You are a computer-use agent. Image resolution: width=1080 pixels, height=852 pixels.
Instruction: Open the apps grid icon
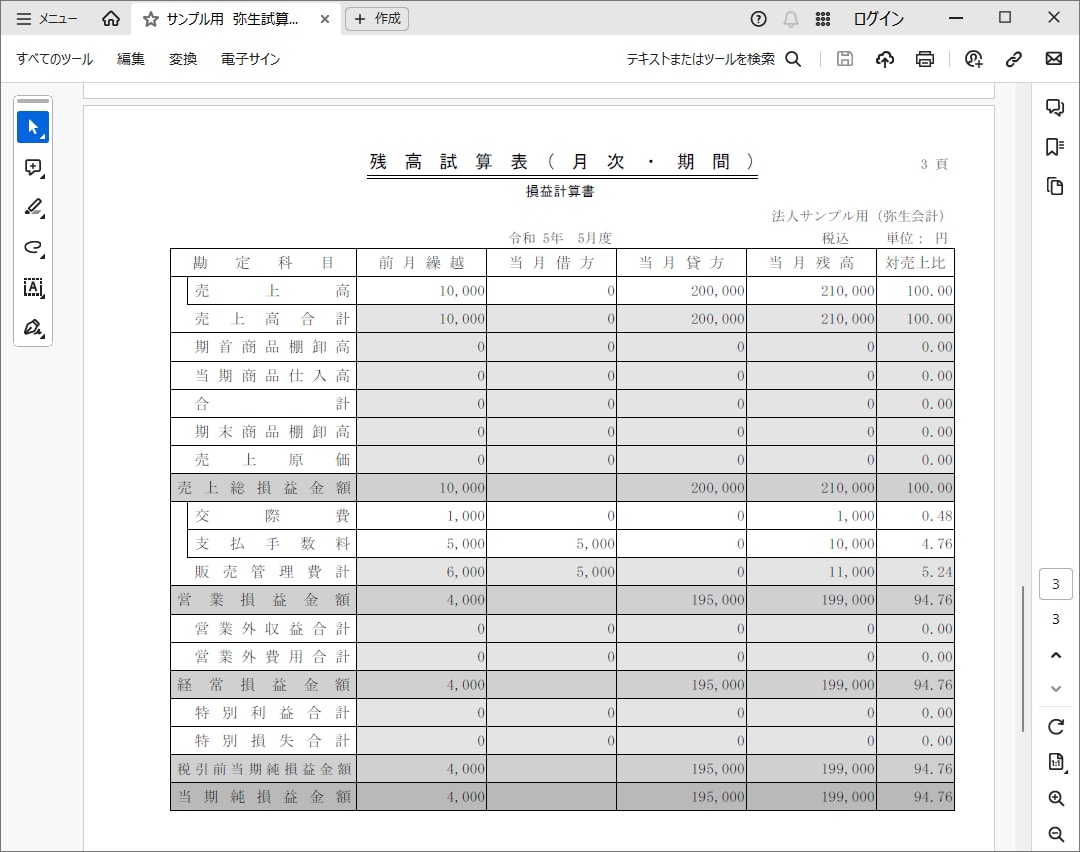(x=822, y=19)
